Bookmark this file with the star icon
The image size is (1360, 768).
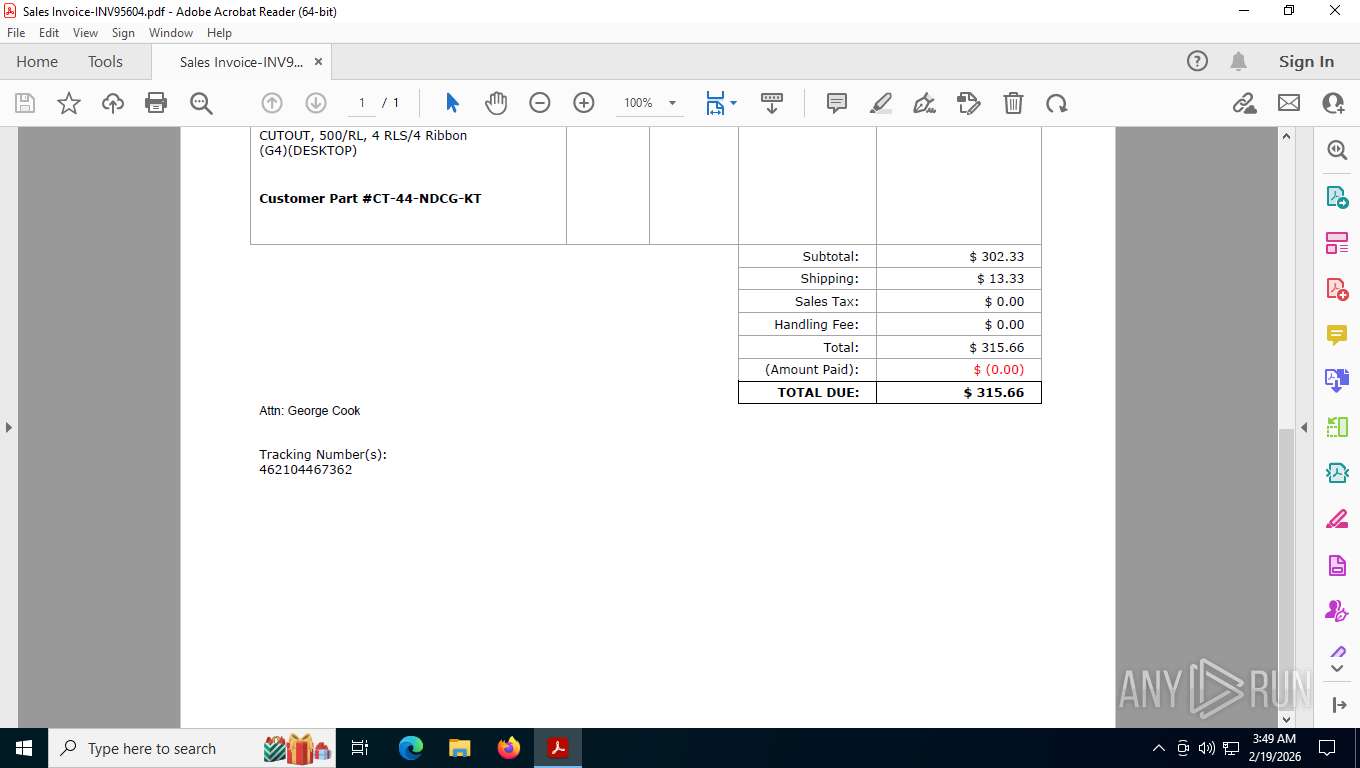[69, 103]
